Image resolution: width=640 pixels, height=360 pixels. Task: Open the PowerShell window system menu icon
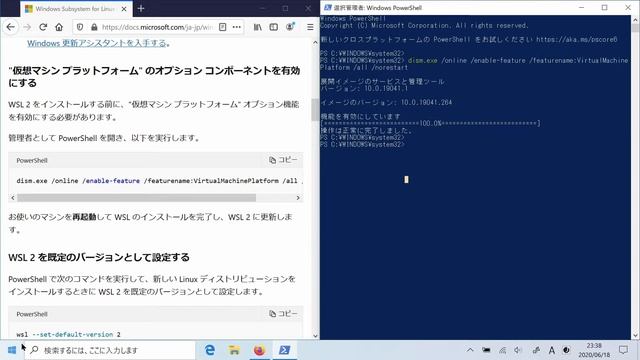[x=327, y=7]
